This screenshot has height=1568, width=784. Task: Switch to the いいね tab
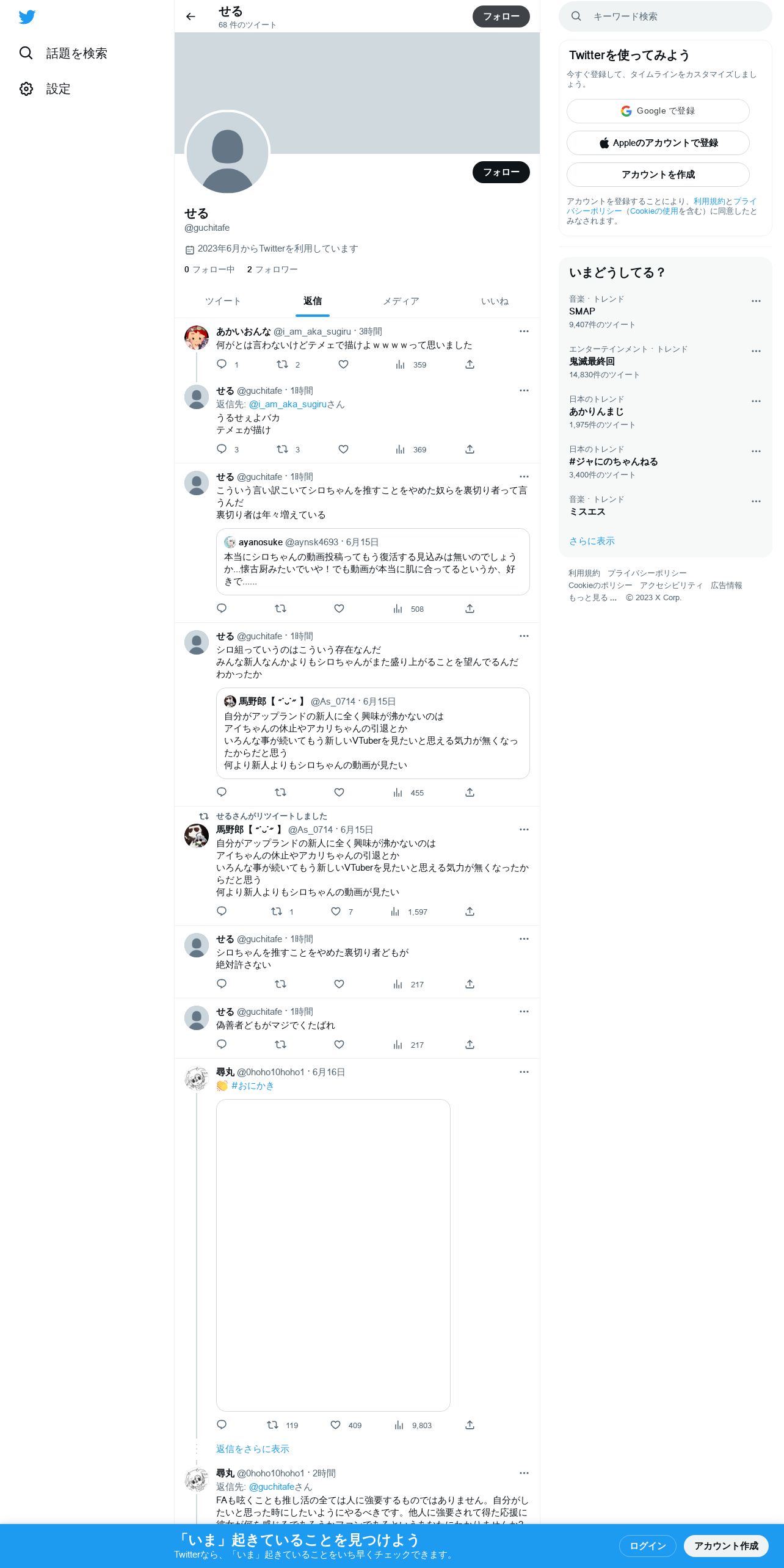point(495,301)
